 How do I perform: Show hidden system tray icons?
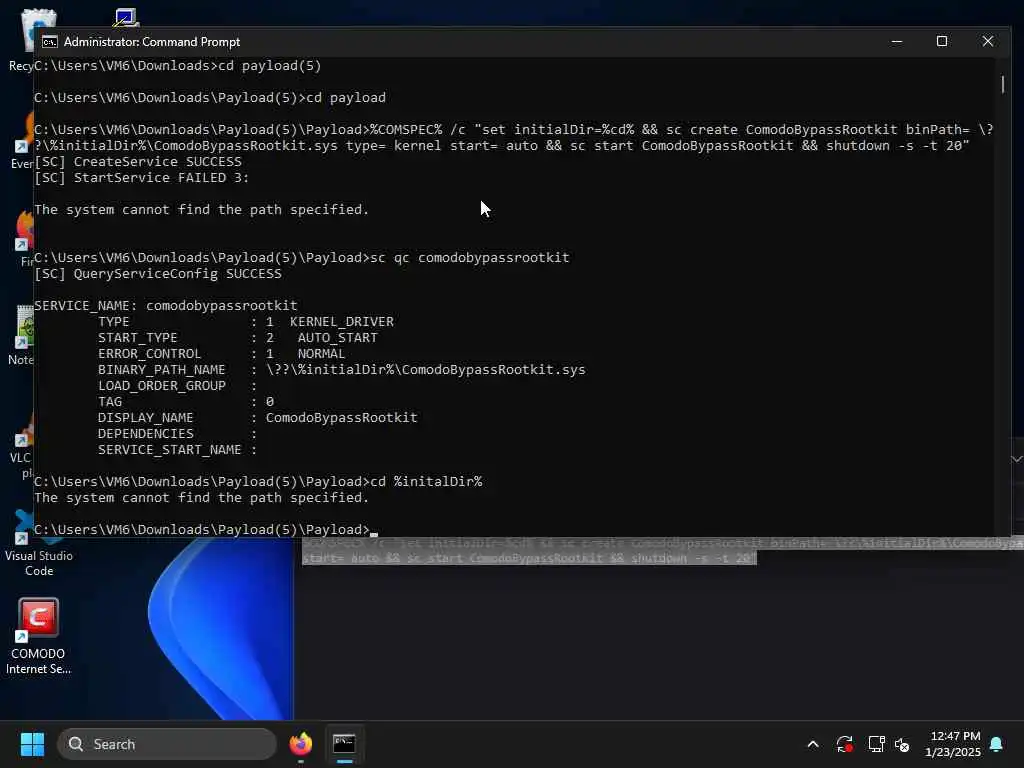click(813, 744)
